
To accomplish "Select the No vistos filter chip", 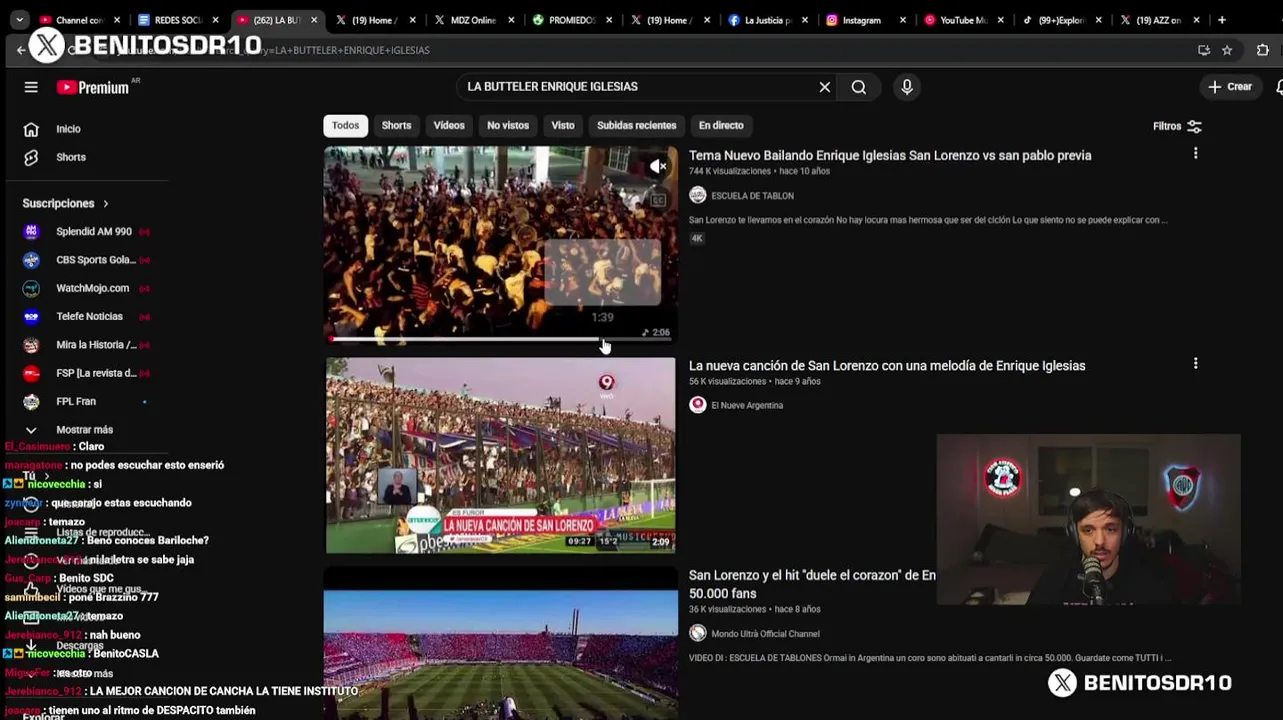I will point(508,125).
